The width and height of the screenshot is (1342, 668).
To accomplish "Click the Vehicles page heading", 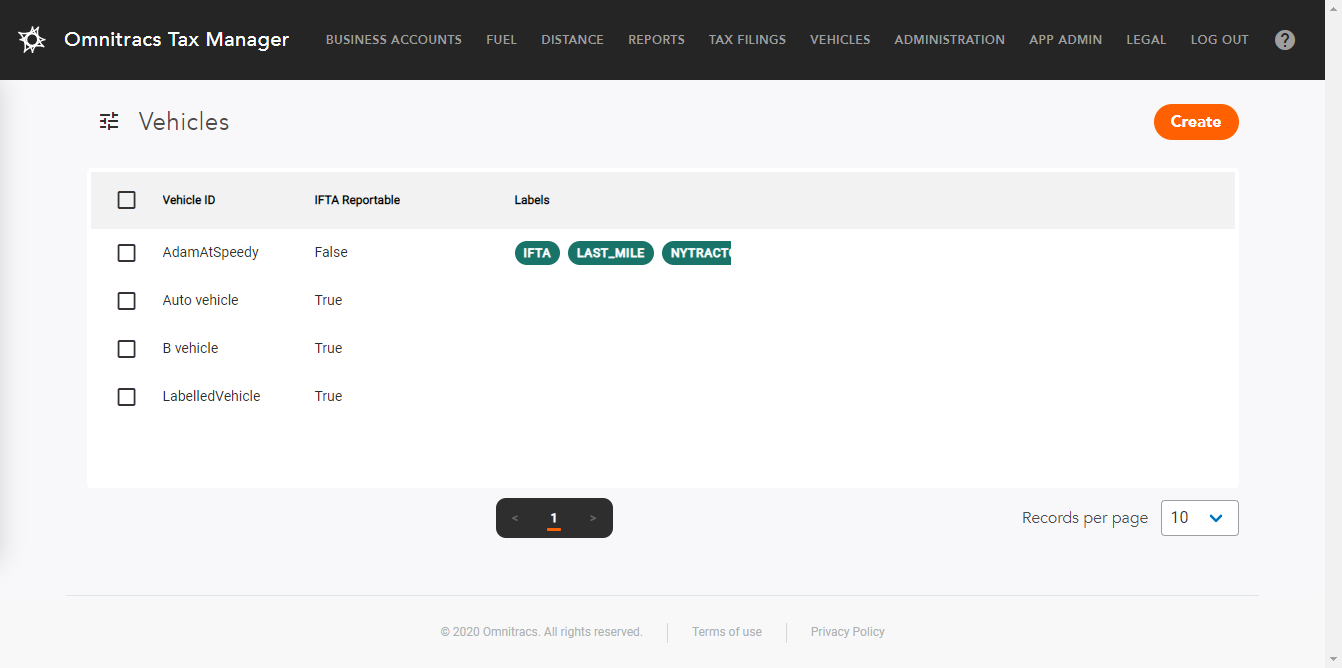I will pyautogui.click(x=184, y=122).
